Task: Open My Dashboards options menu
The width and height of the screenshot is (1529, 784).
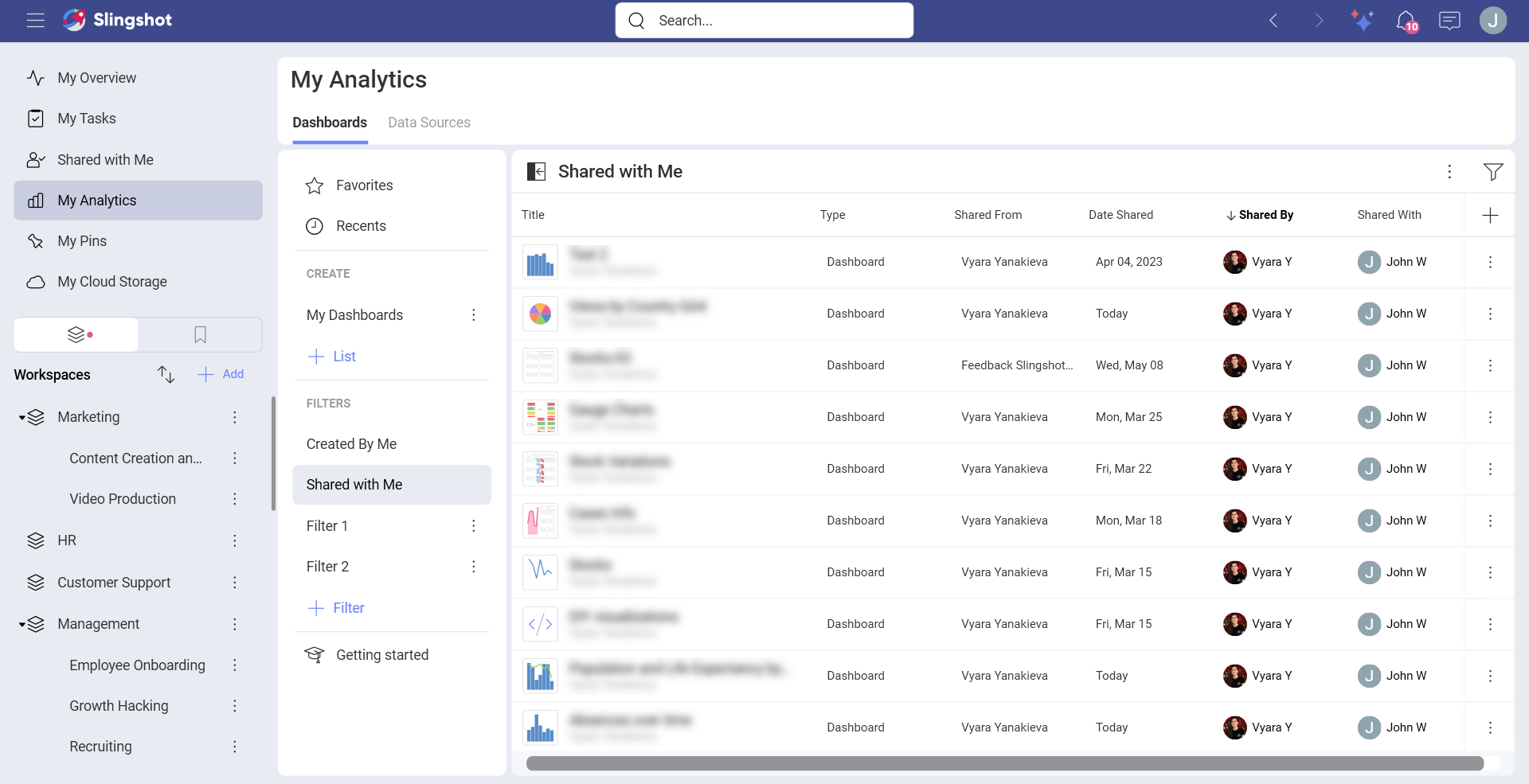Action: tap(474, 315)
